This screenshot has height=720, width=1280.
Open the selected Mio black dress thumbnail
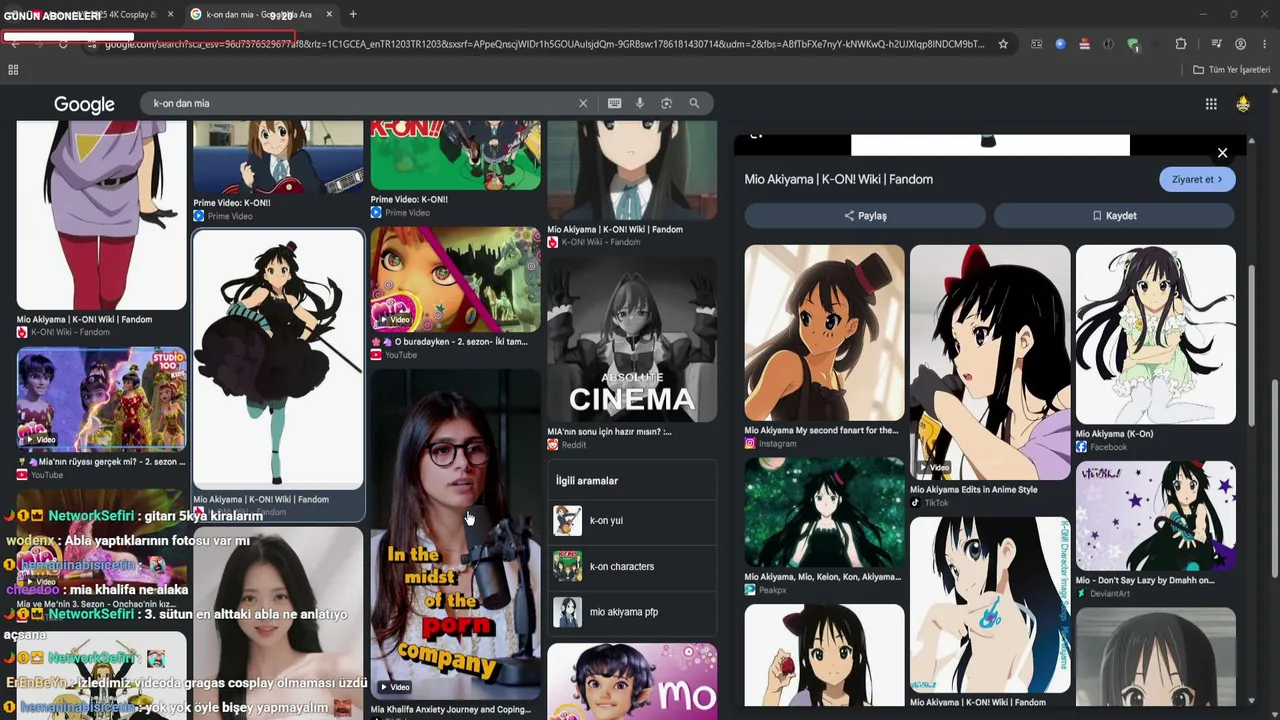click(278, 360)
